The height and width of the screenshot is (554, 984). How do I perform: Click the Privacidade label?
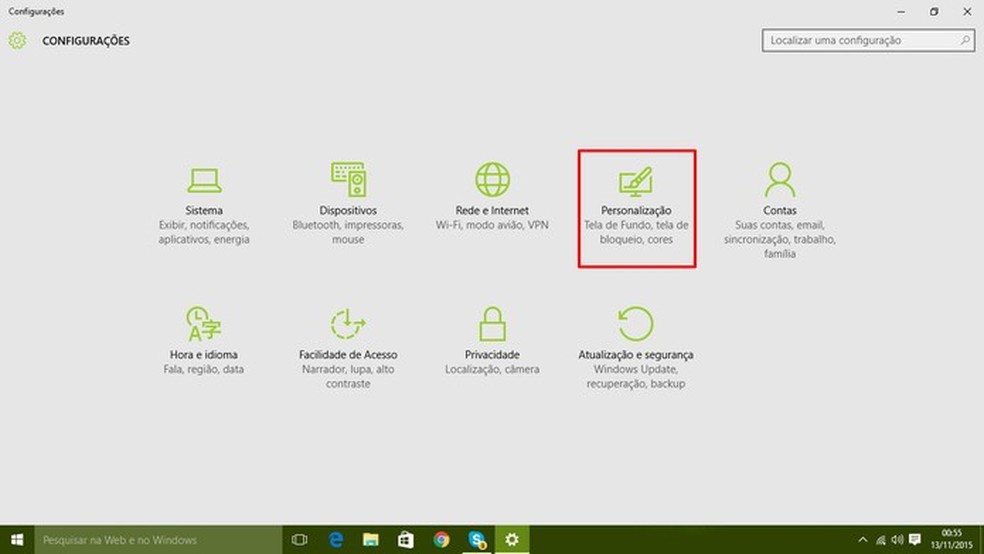pyautogui.click(x=492, y=354)
